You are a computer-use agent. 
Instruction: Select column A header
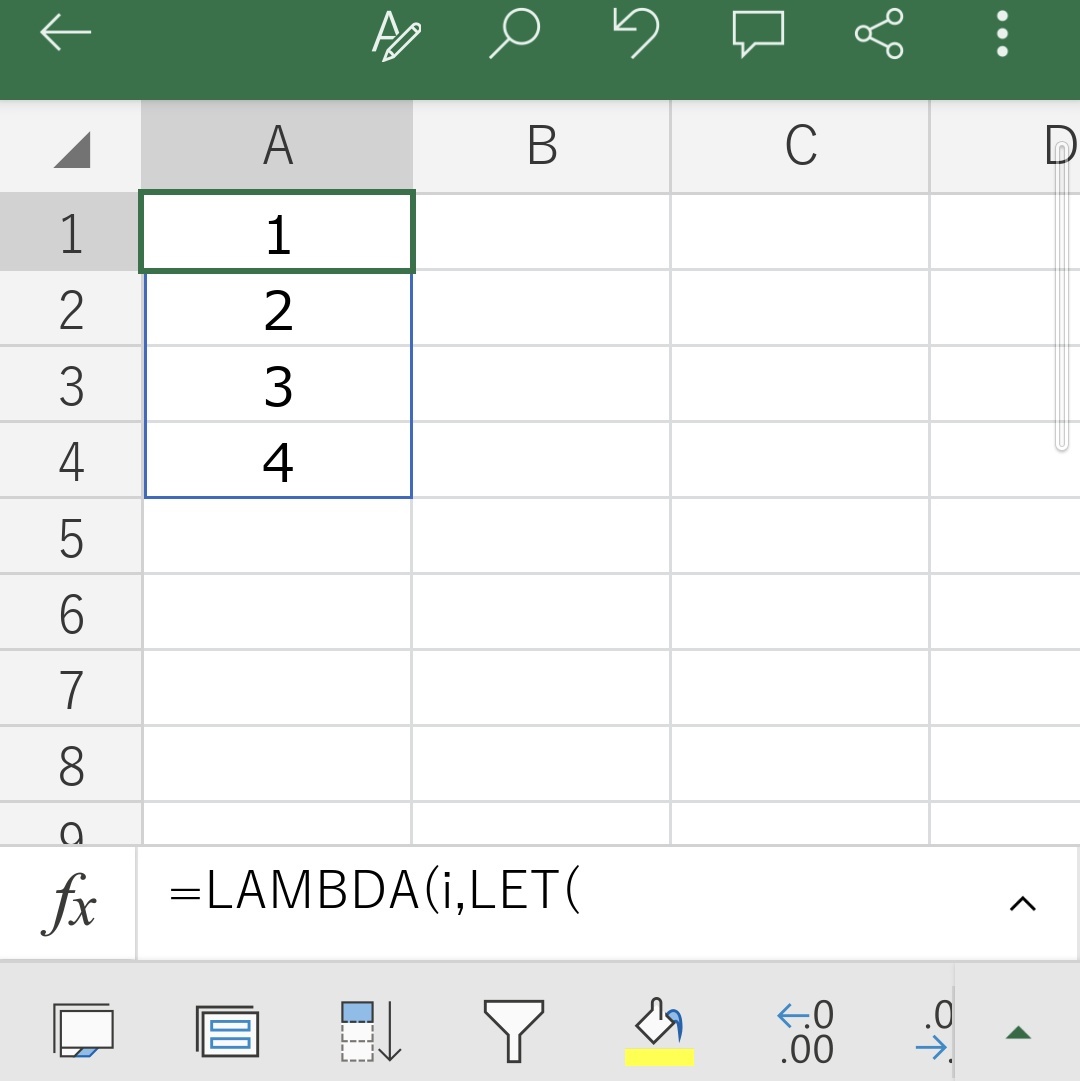pyautogui.click(x=277, y=146)
